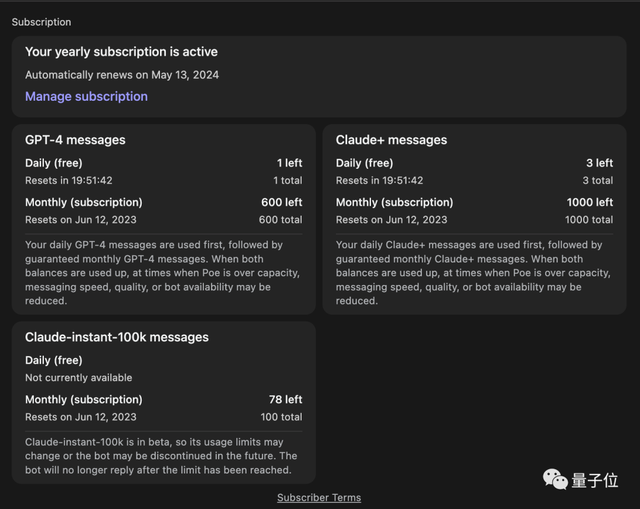
Task: Click the 'Not currently available' status text
Action: (x=78, y=378)
